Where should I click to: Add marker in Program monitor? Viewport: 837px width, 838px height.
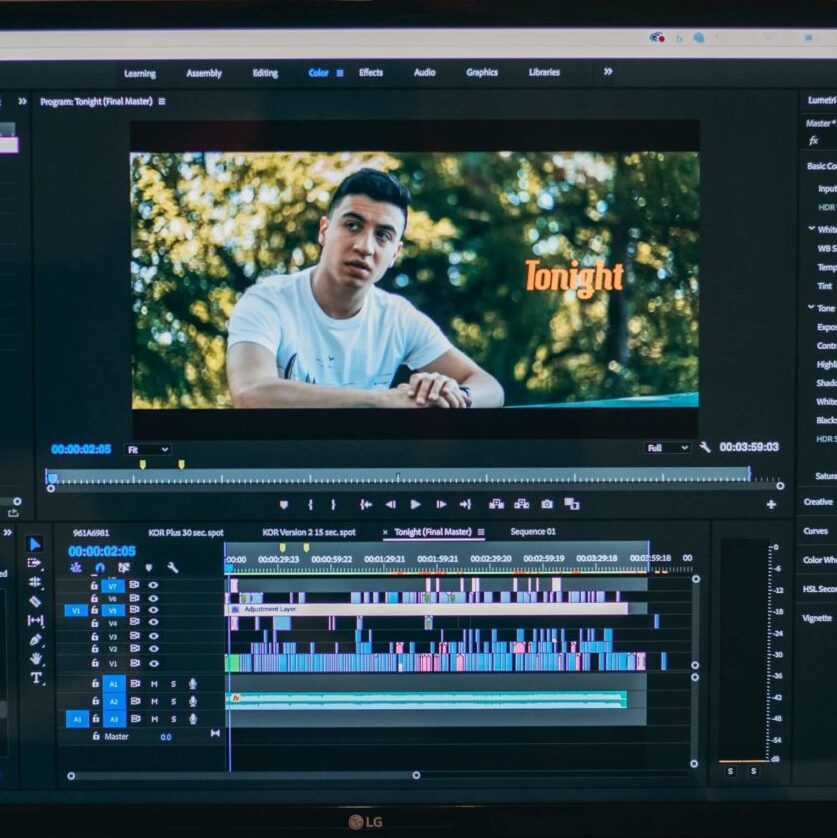(284, 505)
